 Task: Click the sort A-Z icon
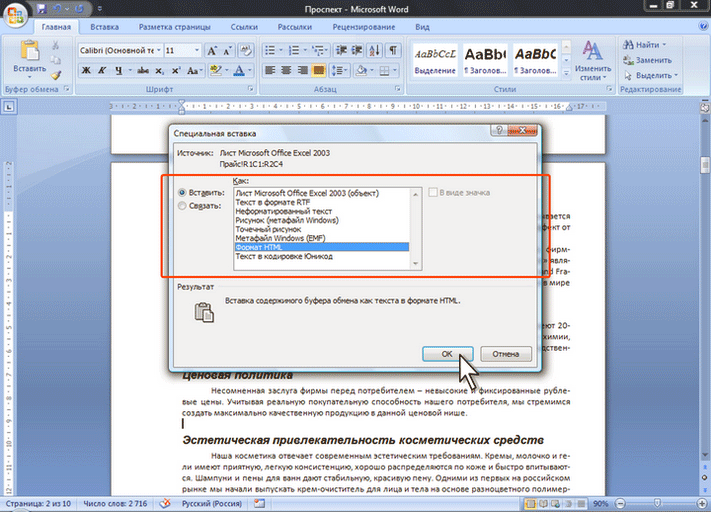(375, 50)
